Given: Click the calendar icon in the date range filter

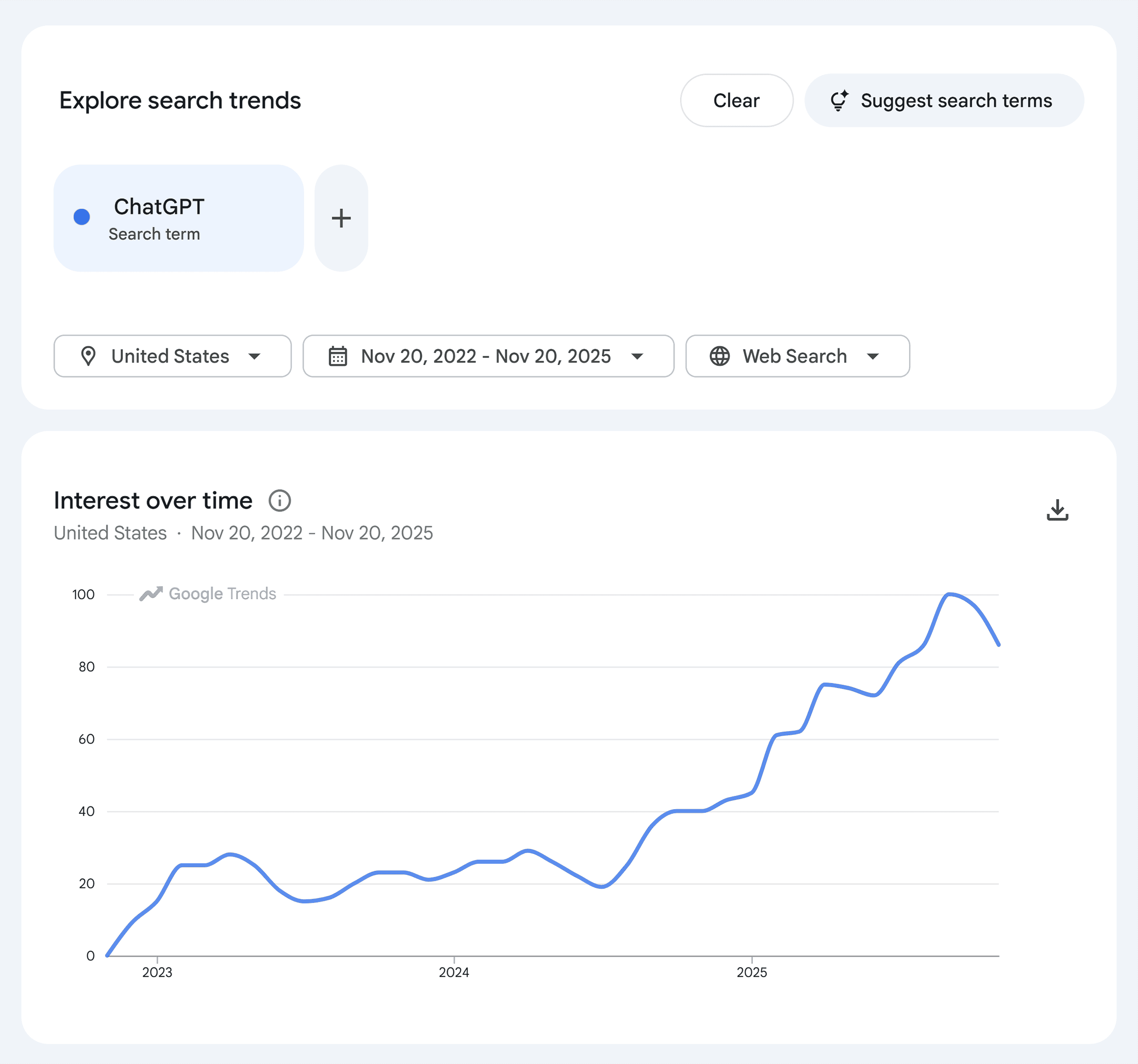Looking at the screenshot, I should (338, 356).
